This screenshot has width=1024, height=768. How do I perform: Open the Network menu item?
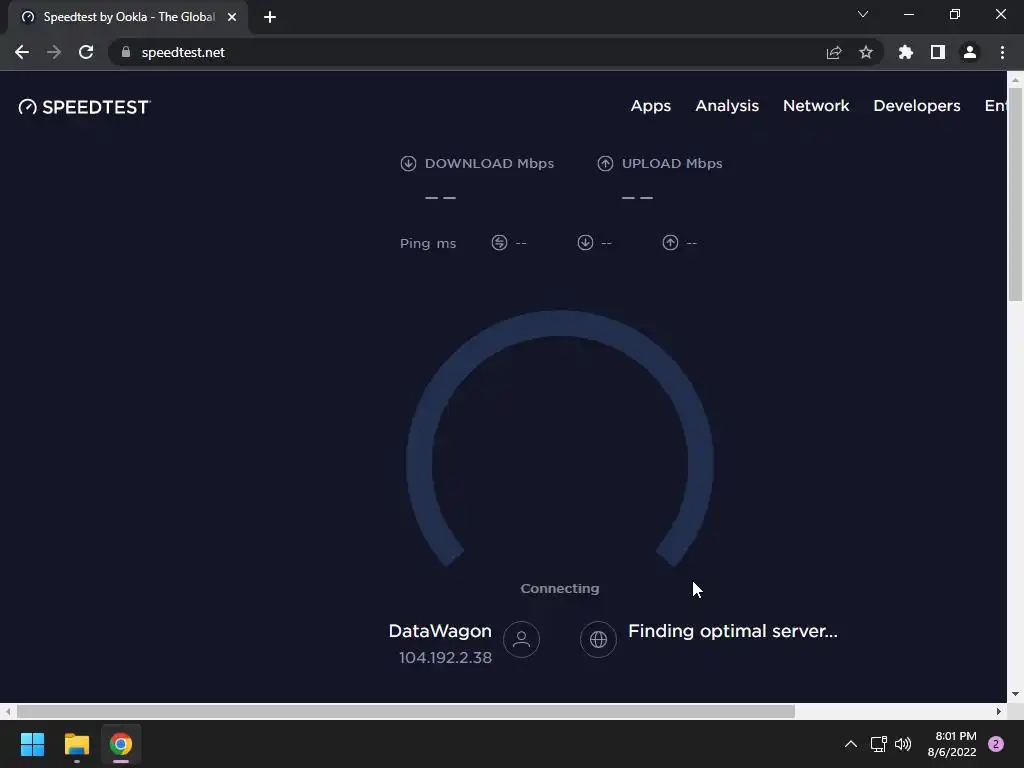pos(816,106)
